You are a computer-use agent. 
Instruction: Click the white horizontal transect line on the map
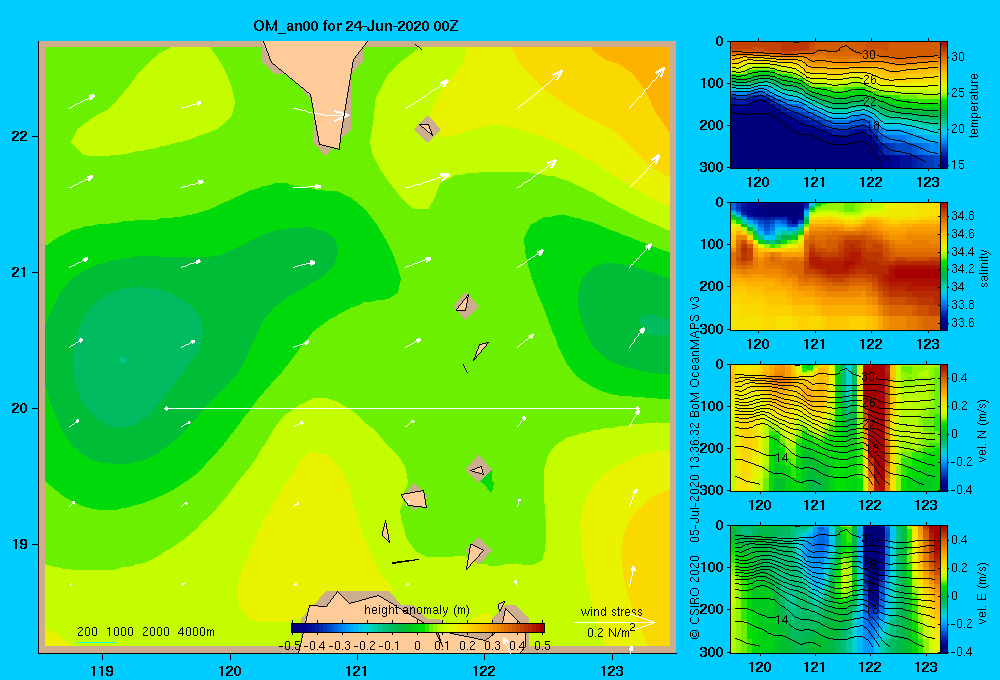point(402,408)
